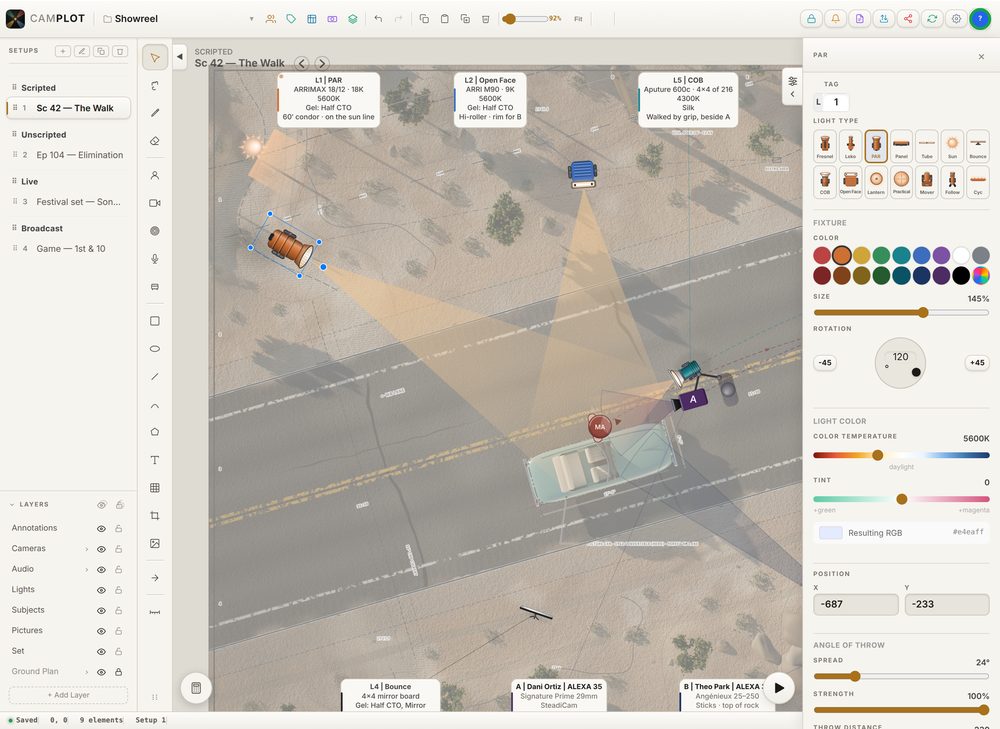Click the X position input field
1000x729 pixels.
(x=856, y=604)
